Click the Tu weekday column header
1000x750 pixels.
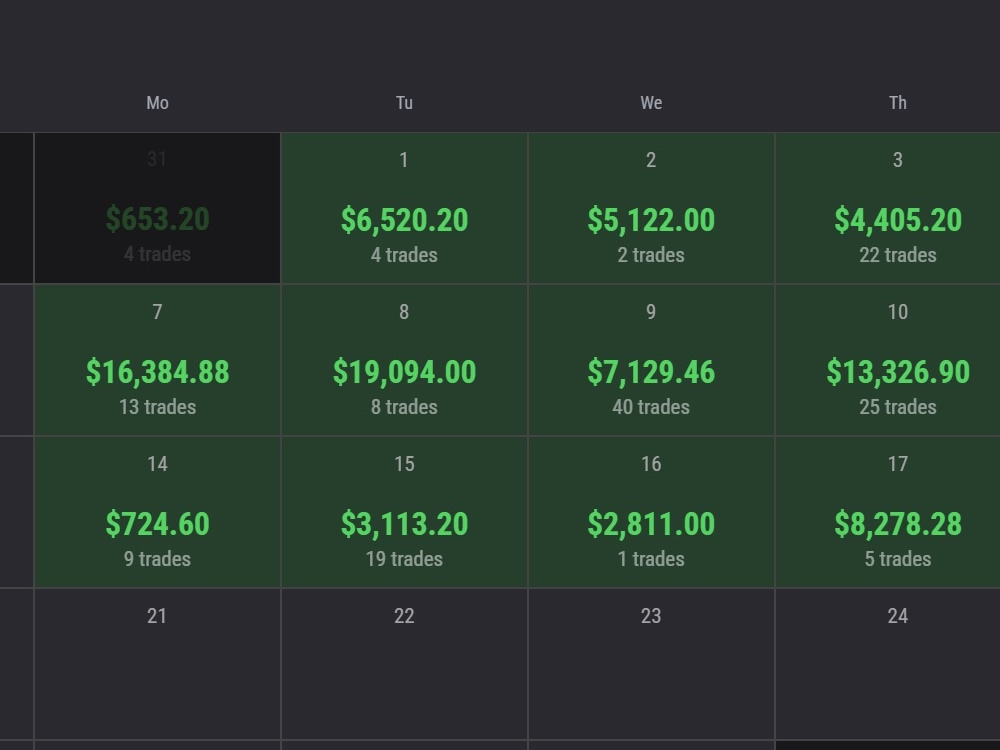pos(404,103)
